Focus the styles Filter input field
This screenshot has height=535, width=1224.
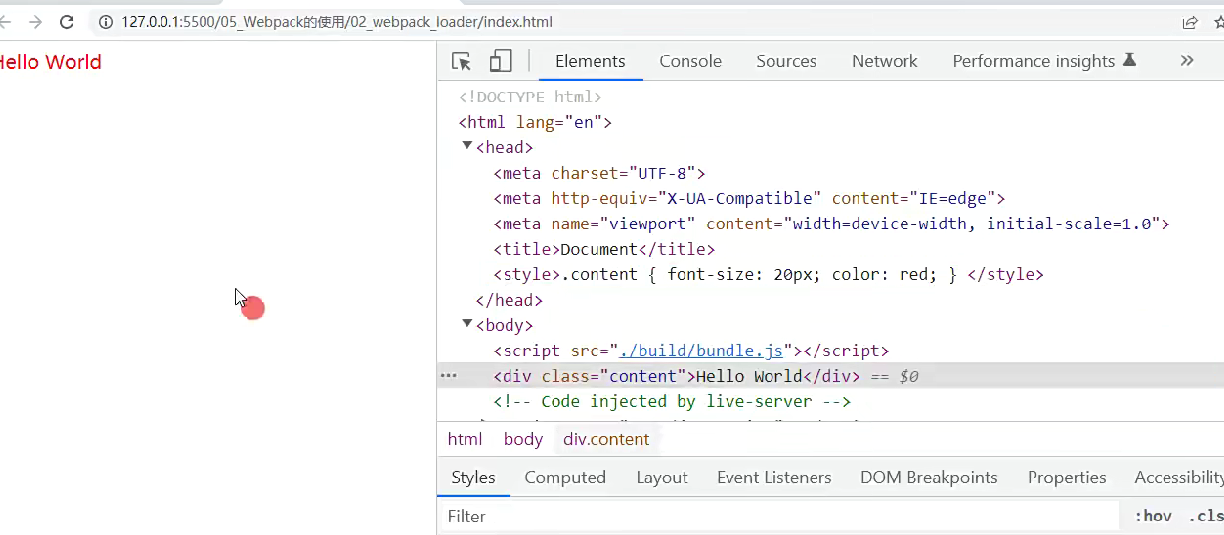(x=778, y=516)
